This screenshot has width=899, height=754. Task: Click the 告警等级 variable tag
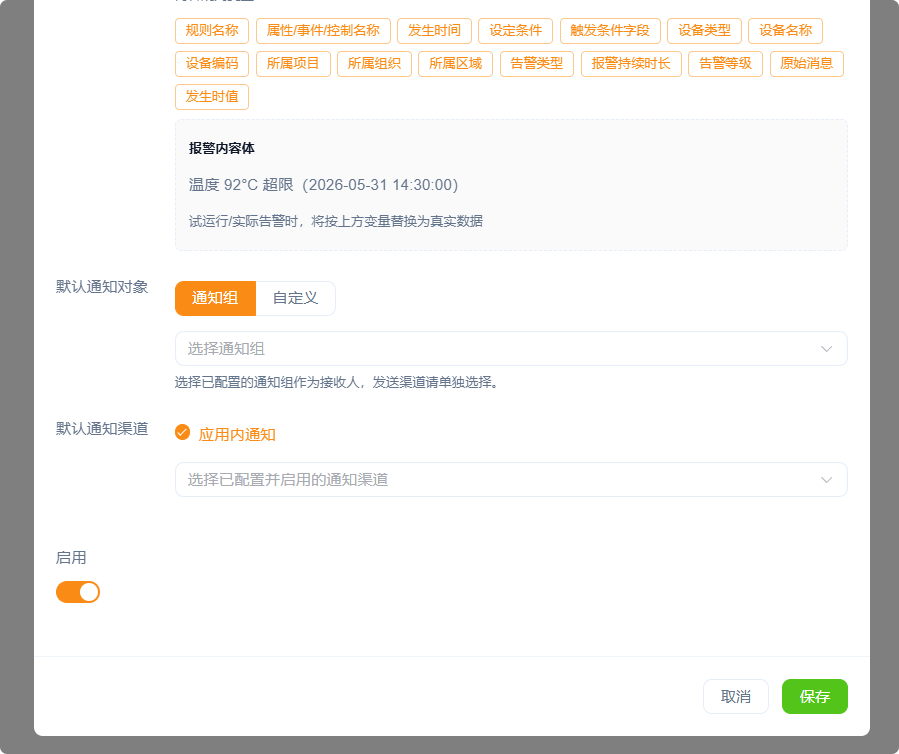coord(725,64)
